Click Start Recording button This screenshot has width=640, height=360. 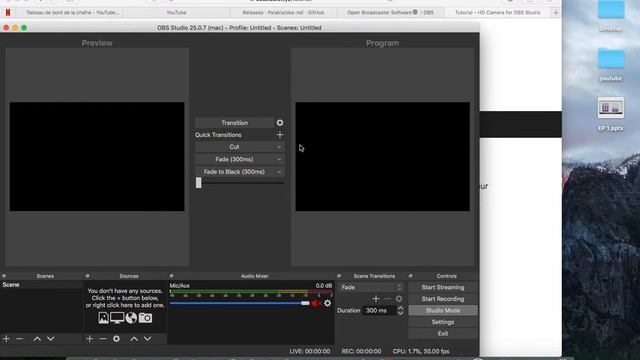click(x=443, y=299)
